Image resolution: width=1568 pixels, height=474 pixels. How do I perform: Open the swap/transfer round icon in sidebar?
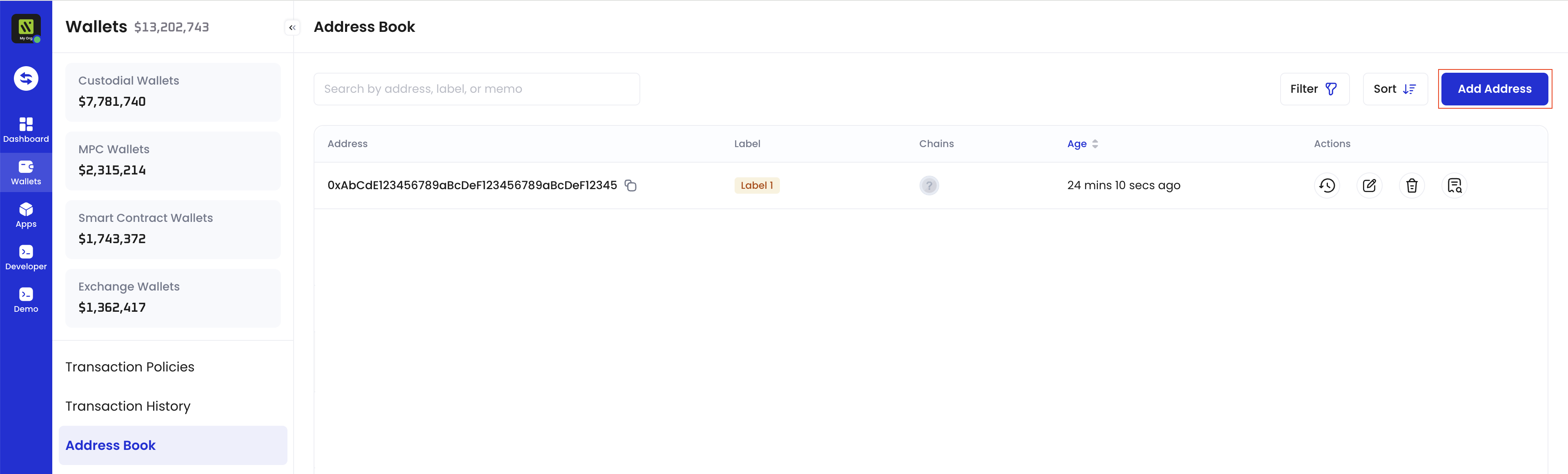click(26, 78)
